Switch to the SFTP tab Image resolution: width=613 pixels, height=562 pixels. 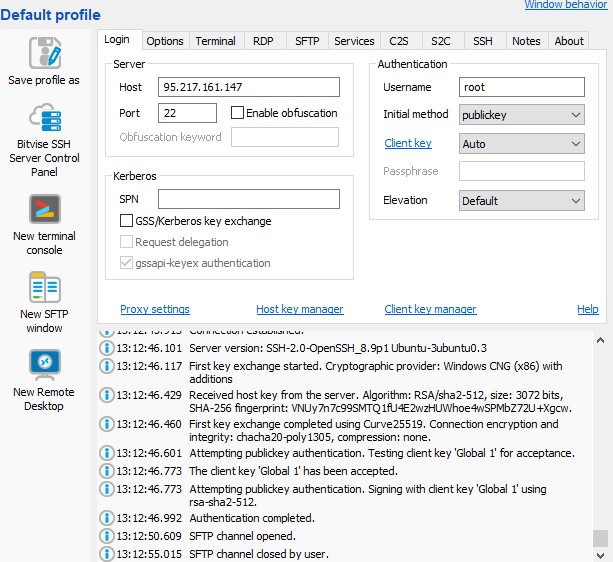click(306, 41)
